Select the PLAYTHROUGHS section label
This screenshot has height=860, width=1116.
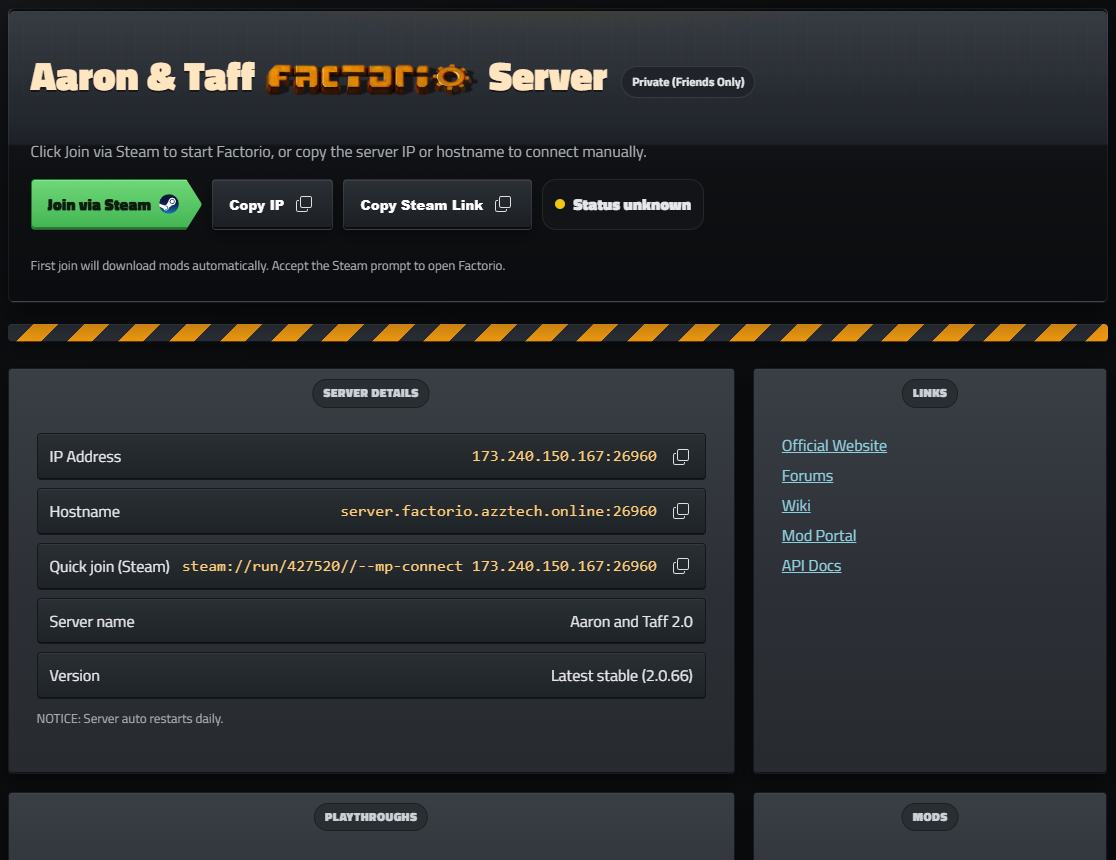pos(370,817)
